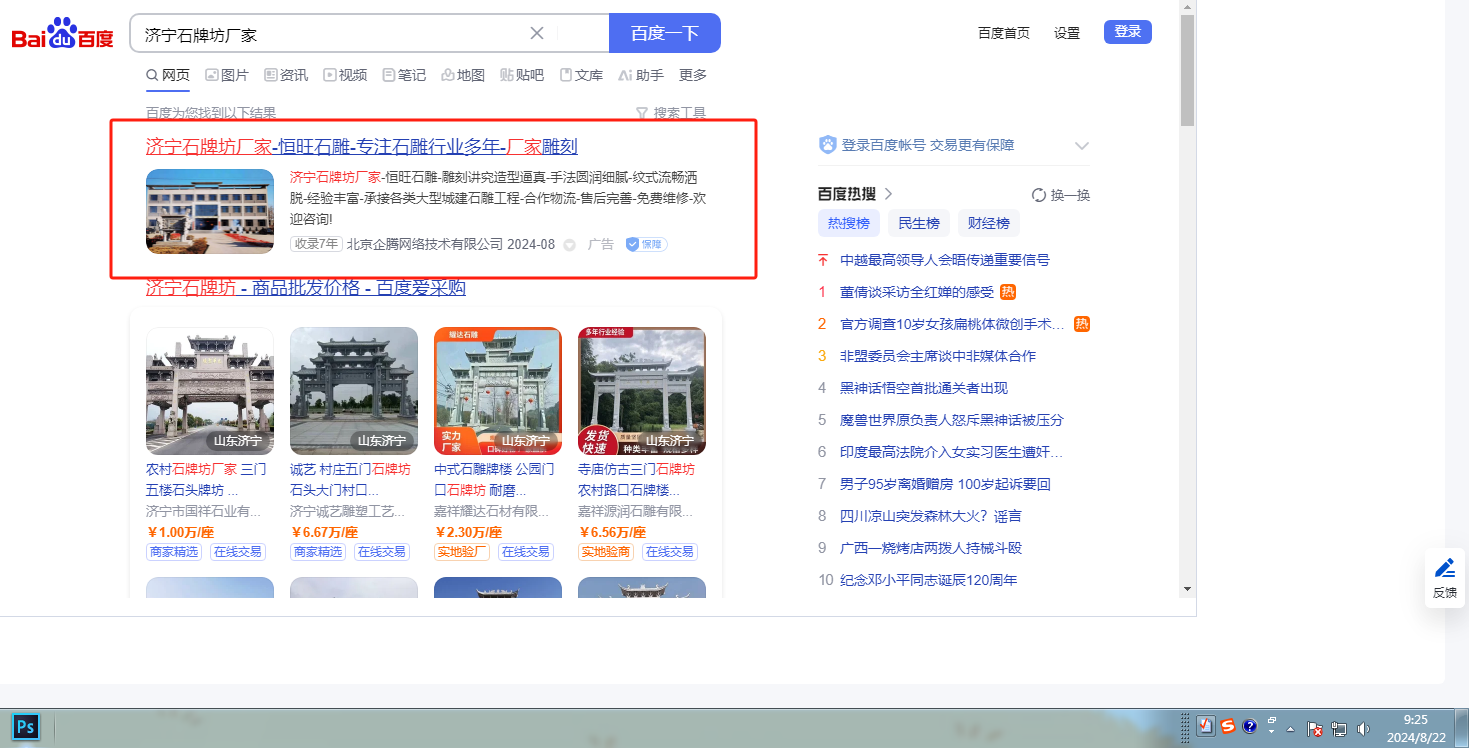The width and height of the screenshot is (1469, 748).
Task: Clear the search box with the X icon
Action: [x=537, y=33]
